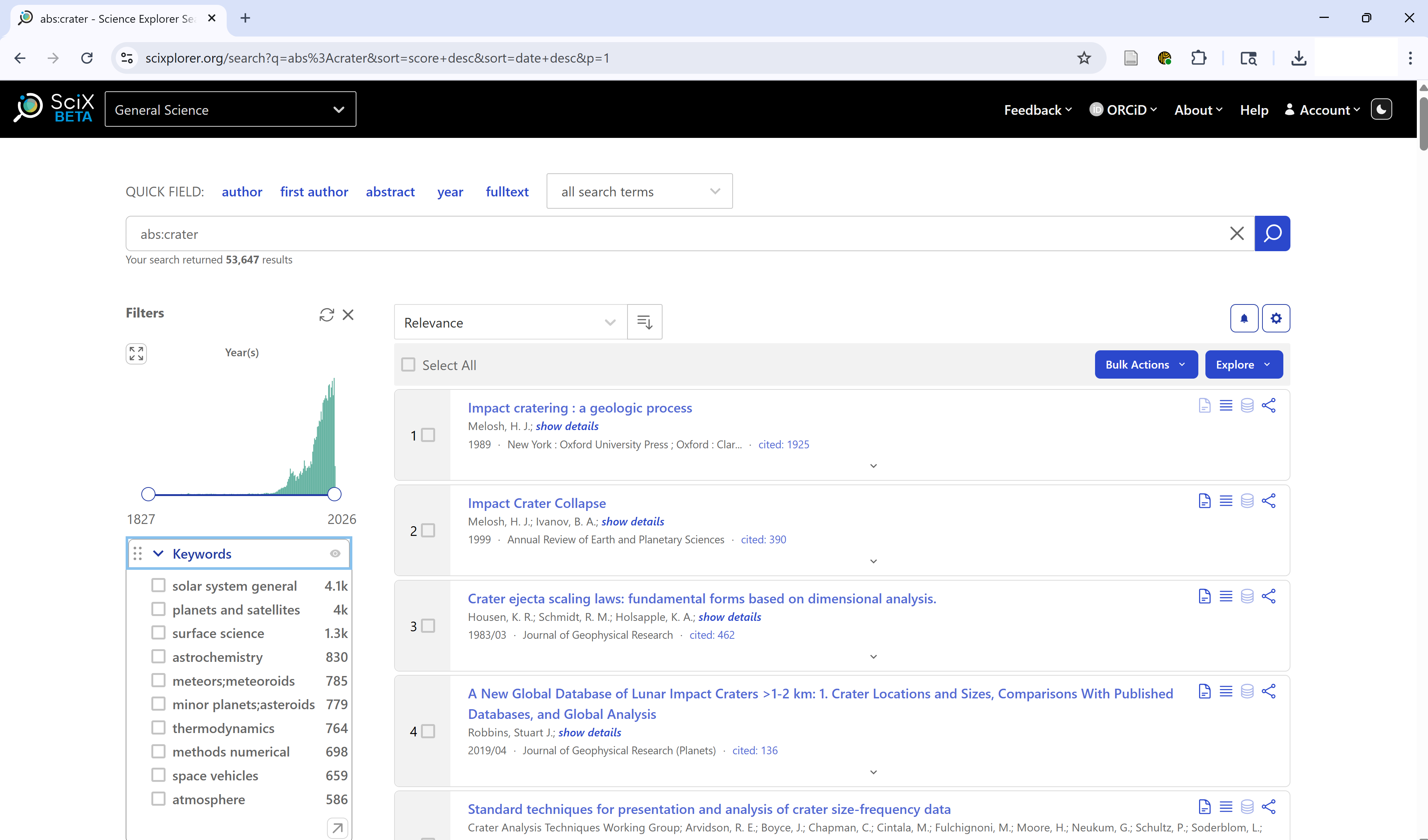1428x840 pixels.
Task: Select result 3 checkbox
Action: pos(428,626)
